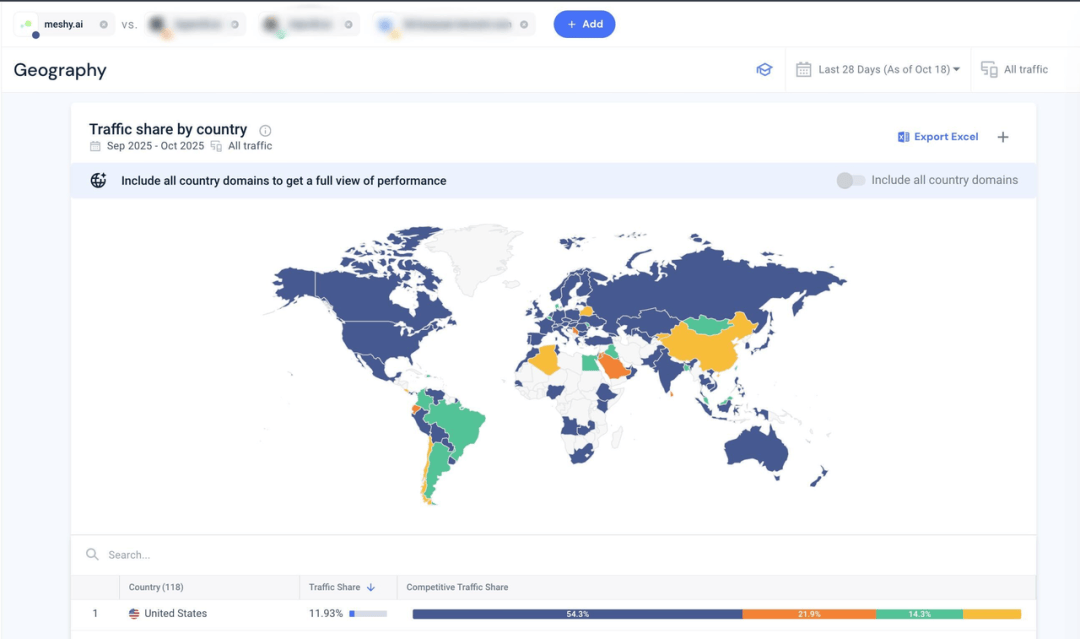Click the calendar icon in the date range selector
The height and width of the screenshot is (639, 1080).
point(803,70)
